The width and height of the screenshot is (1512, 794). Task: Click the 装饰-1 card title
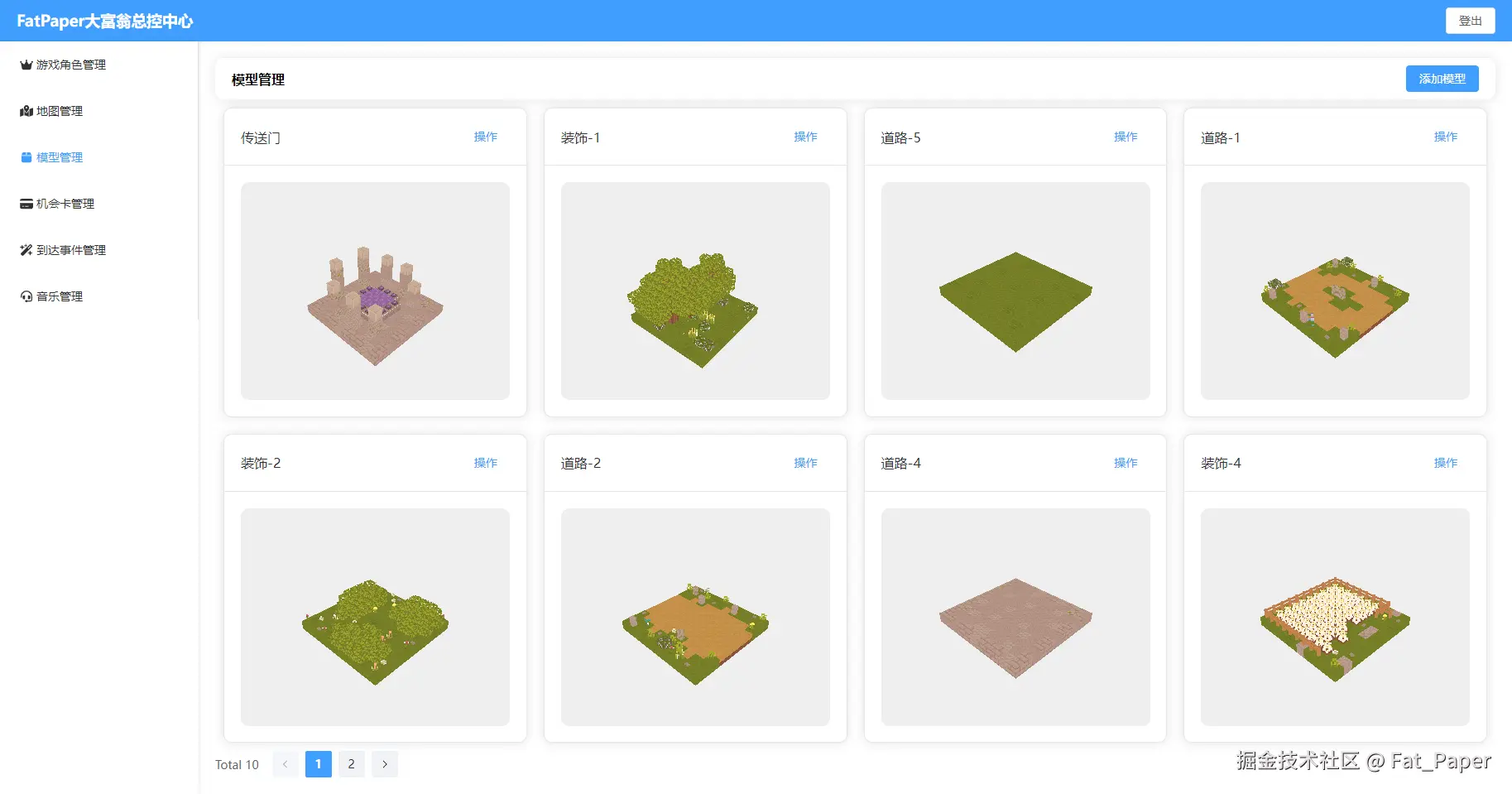pos(580,137)
